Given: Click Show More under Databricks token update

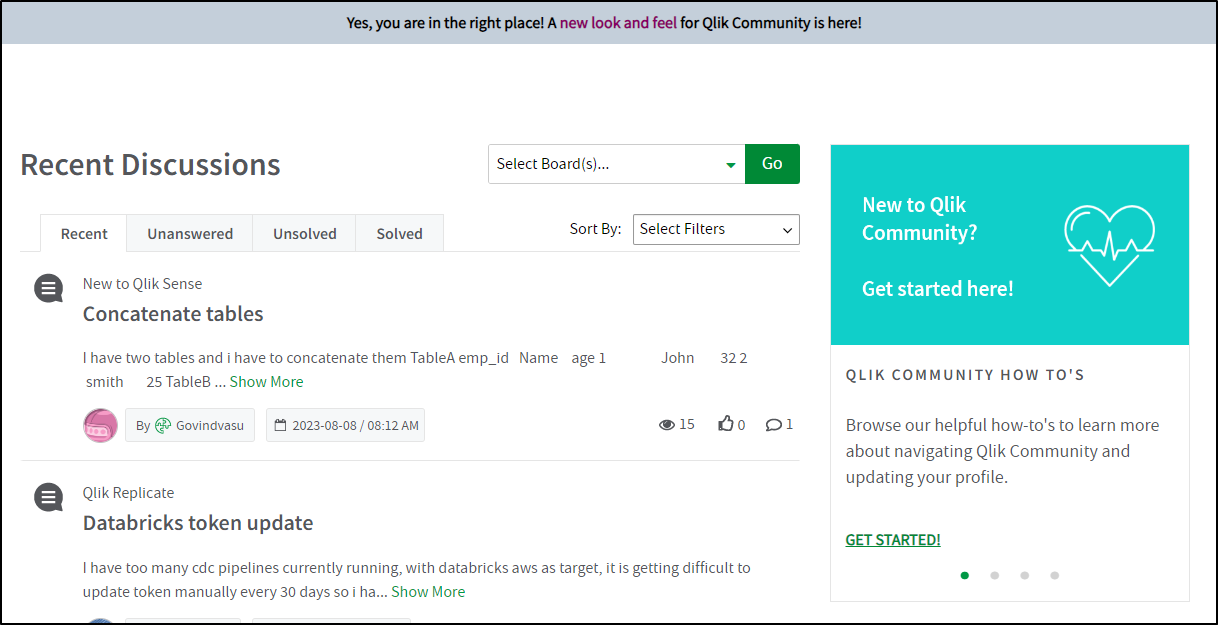Looking at the screenshot, I should (x=428, y=592).
